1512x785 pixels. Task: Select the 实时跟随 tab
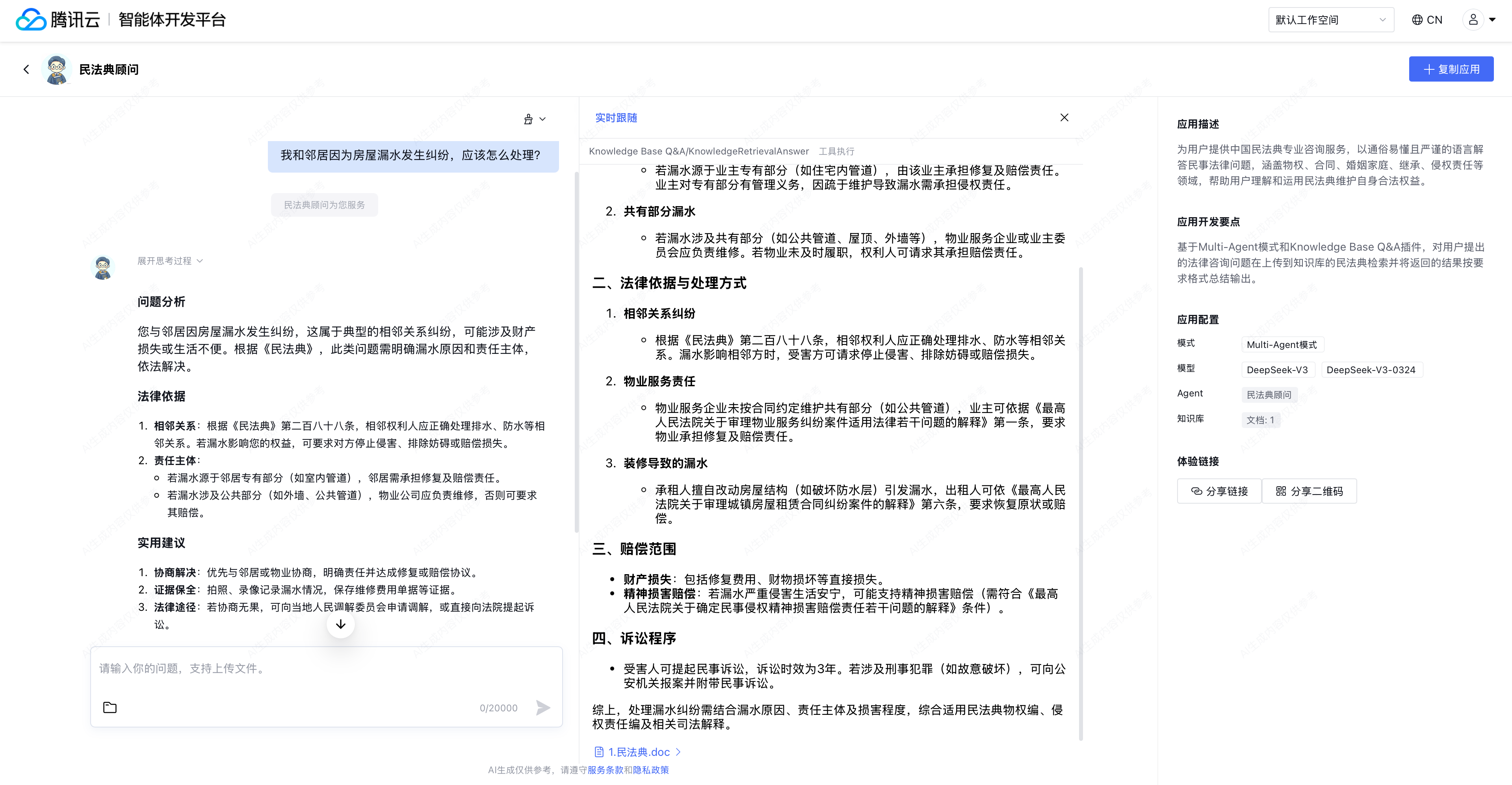(616, 117)
